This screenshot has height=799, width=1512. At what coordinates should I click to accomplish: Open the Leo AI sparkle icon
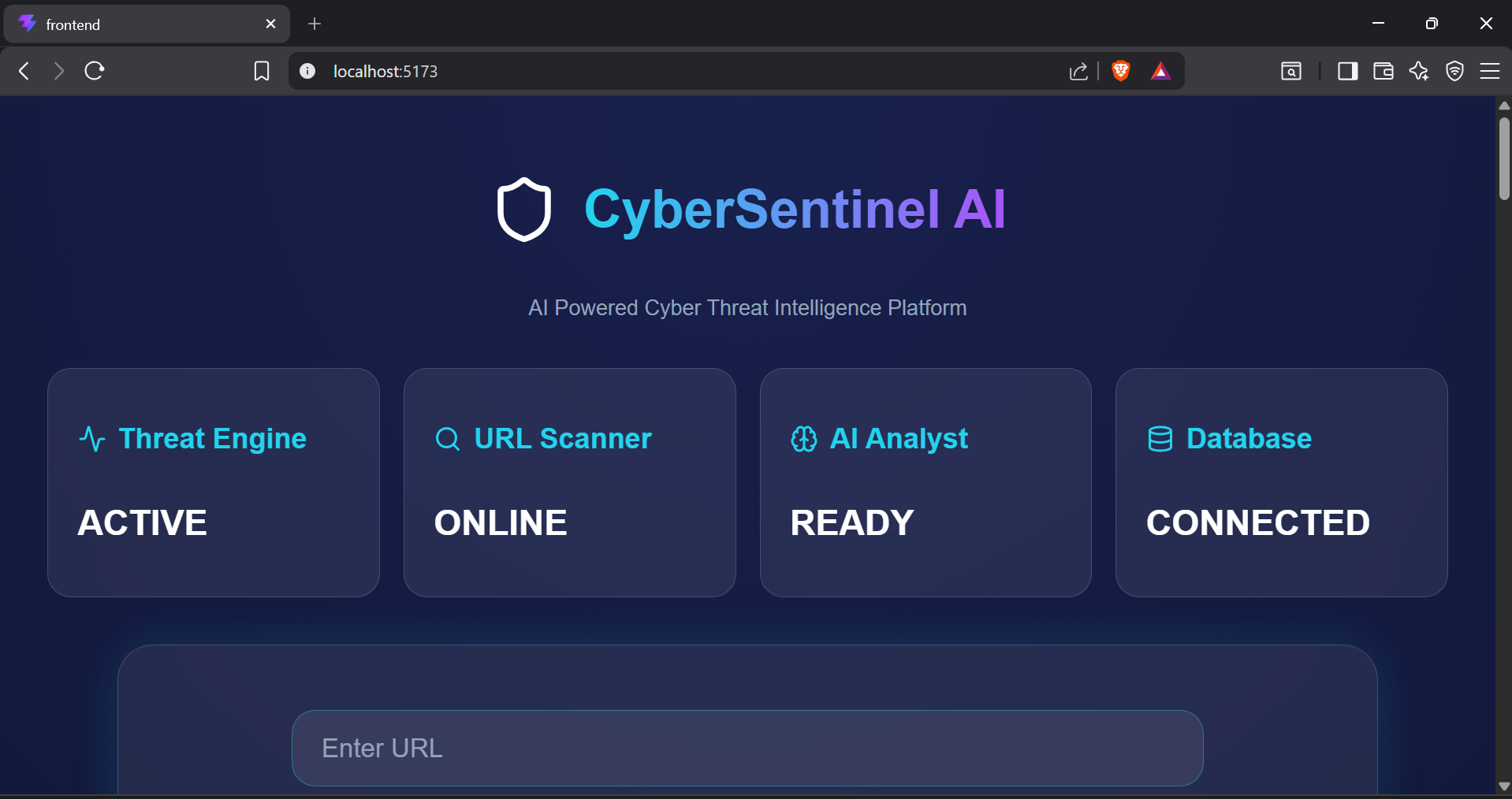coord(1419,71)
